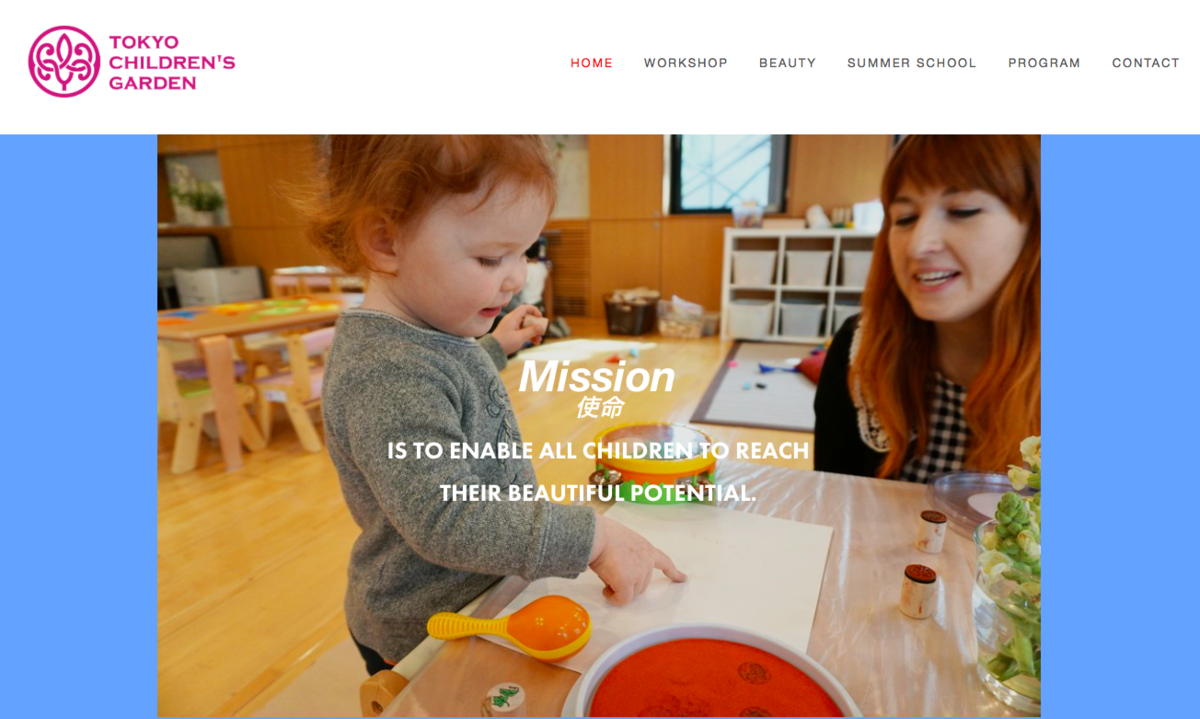Screen dimensions: 1200x719
Task: Navigate to the PROGRAM section
Action: (x=1044, y=63)
